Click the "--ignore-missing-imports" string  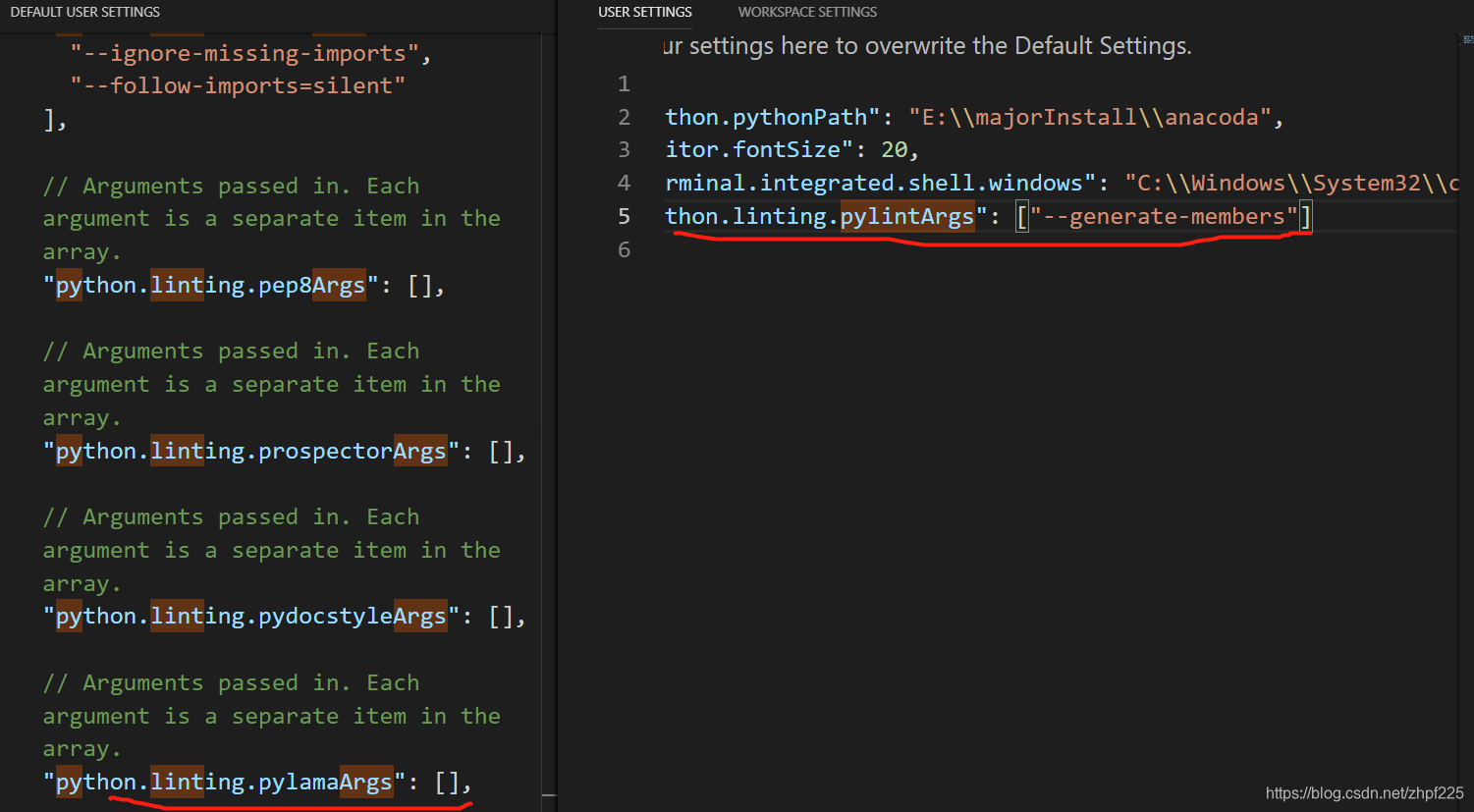[x=245, y=53]
